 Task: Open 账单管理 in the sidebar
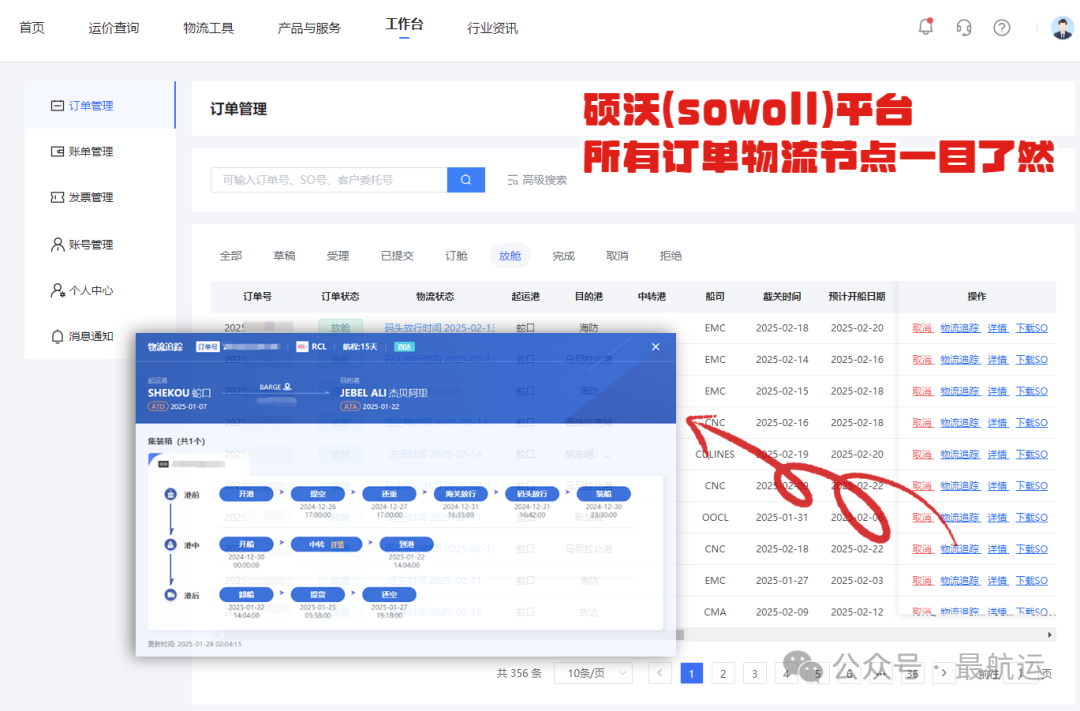click(82, 152)
